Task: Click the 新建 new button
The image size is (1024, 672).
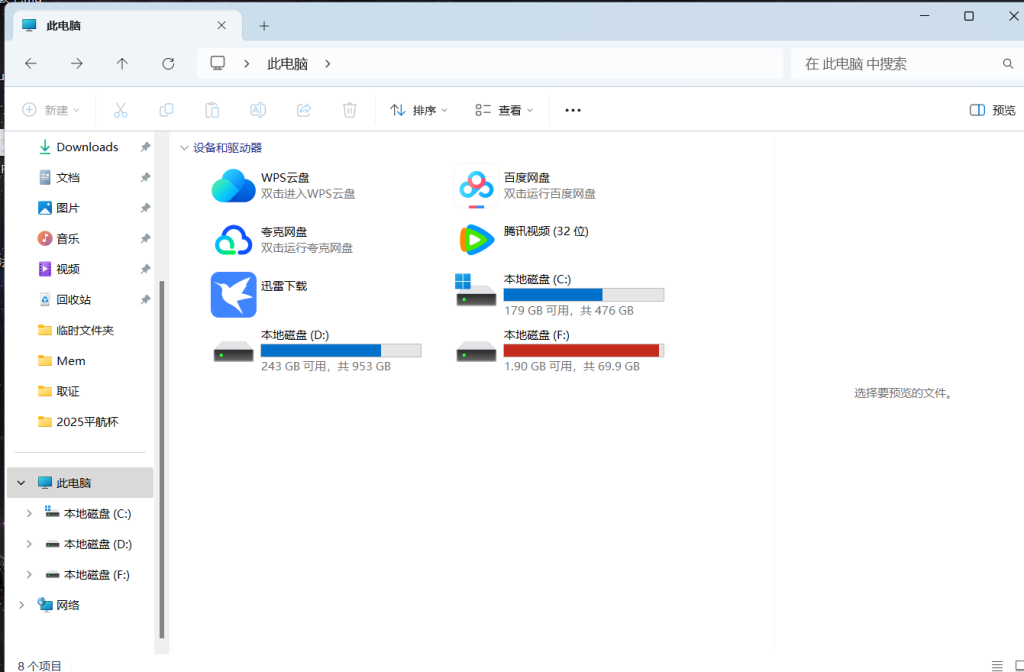Action: (50, 110)
